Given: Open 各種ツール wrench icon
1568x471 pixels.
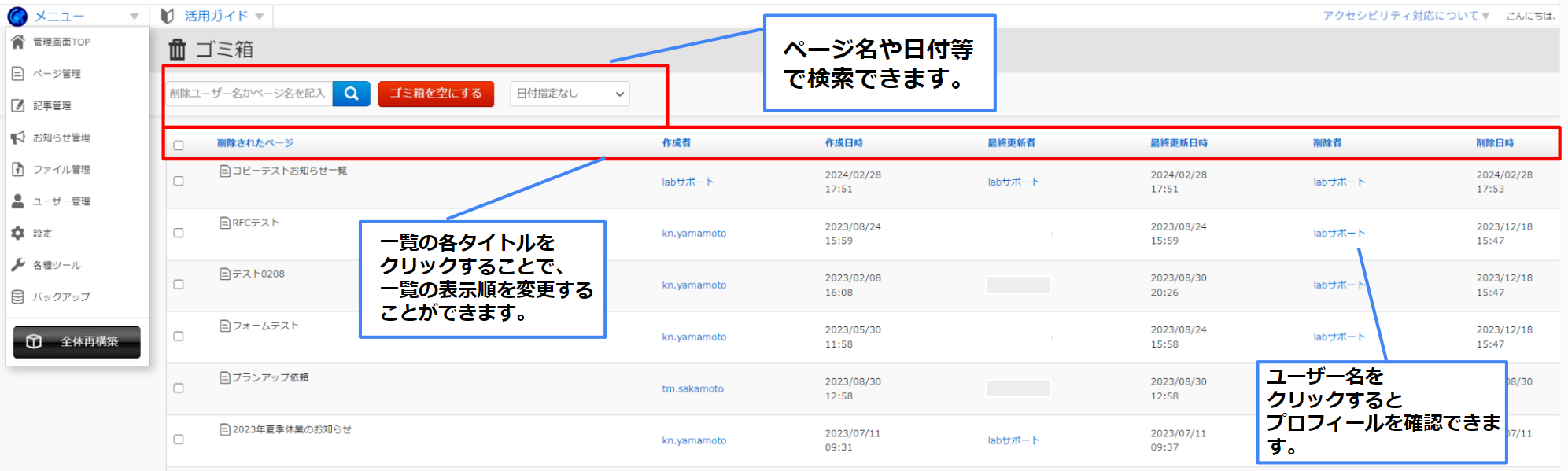Looking at the screenshot, I should pos(17,265).
